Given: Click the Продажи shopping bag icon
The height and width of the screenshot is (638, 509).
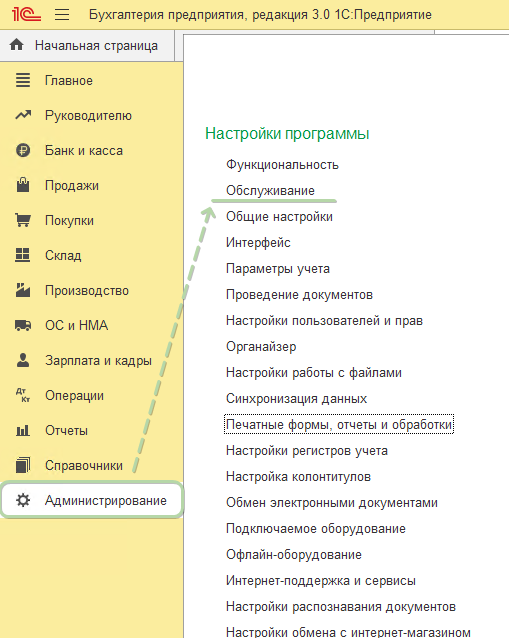Looking at the screenshot, I should coord(23,185).
